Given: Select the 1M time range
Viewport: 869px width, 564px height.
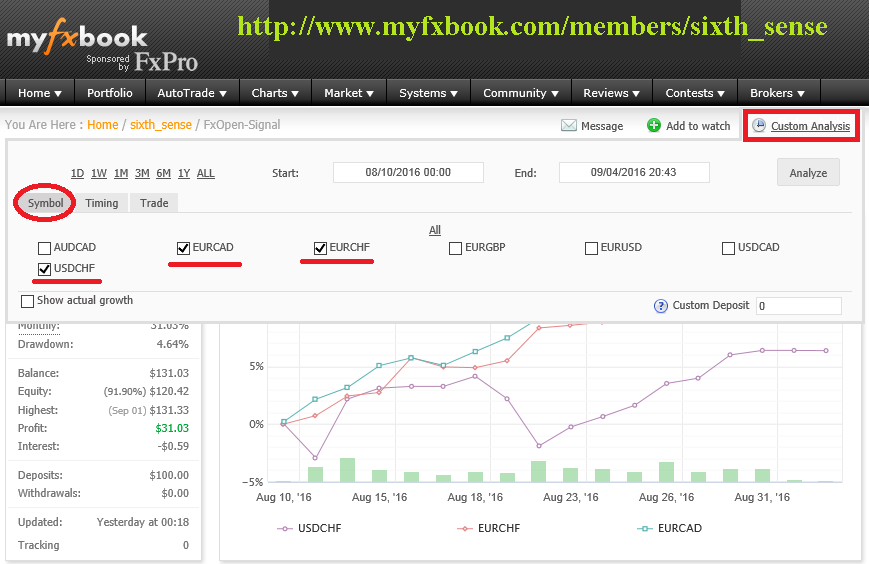Looking at the screenshot, I should (x=121, y=173).
